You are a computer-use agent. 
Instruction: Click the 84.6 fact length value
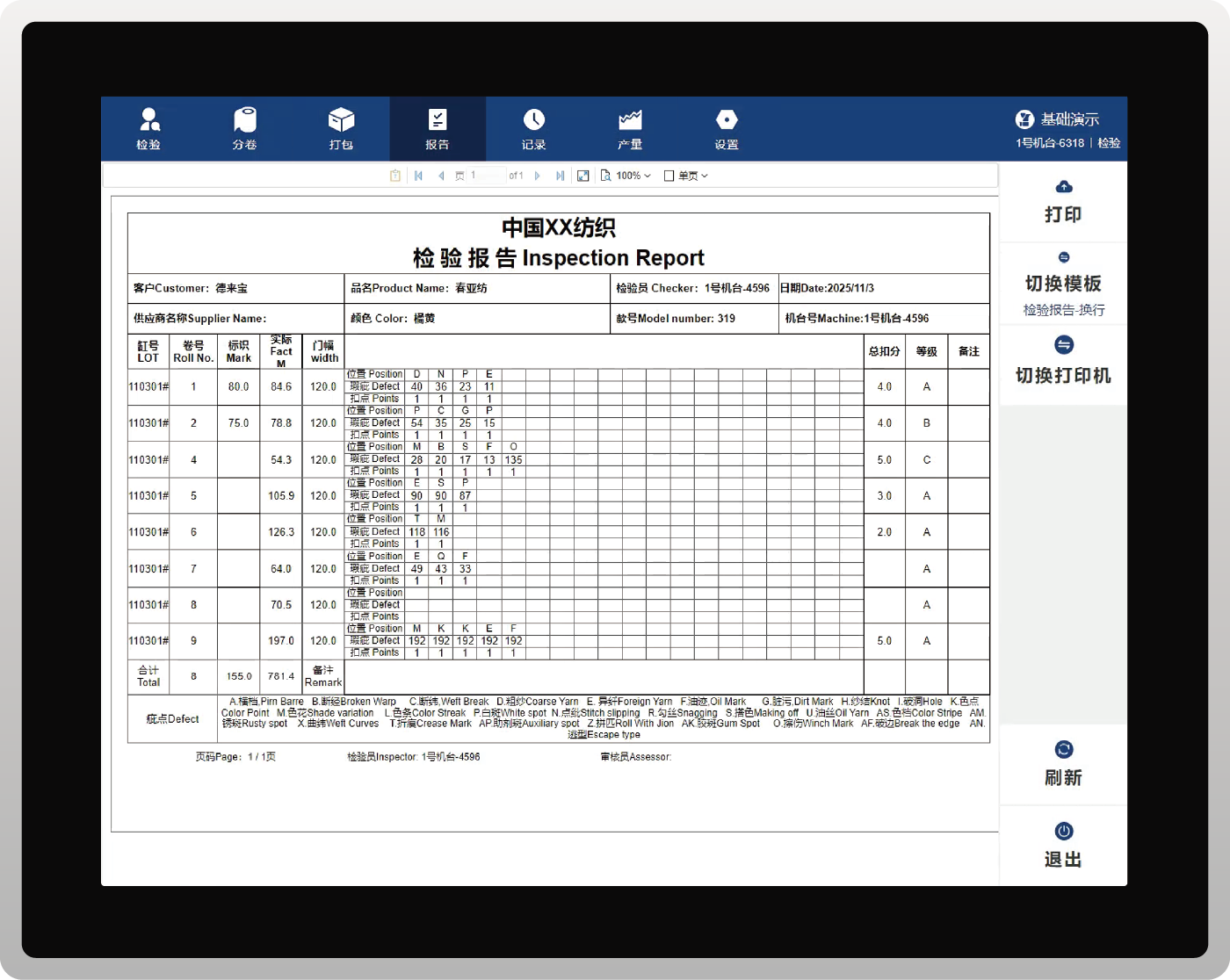click(x=281, y=387)
